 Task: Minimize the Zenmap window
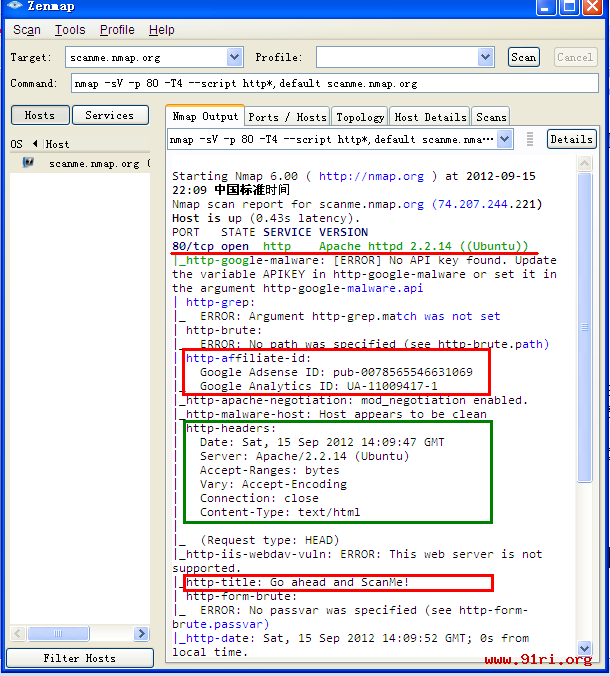point(545,7)
